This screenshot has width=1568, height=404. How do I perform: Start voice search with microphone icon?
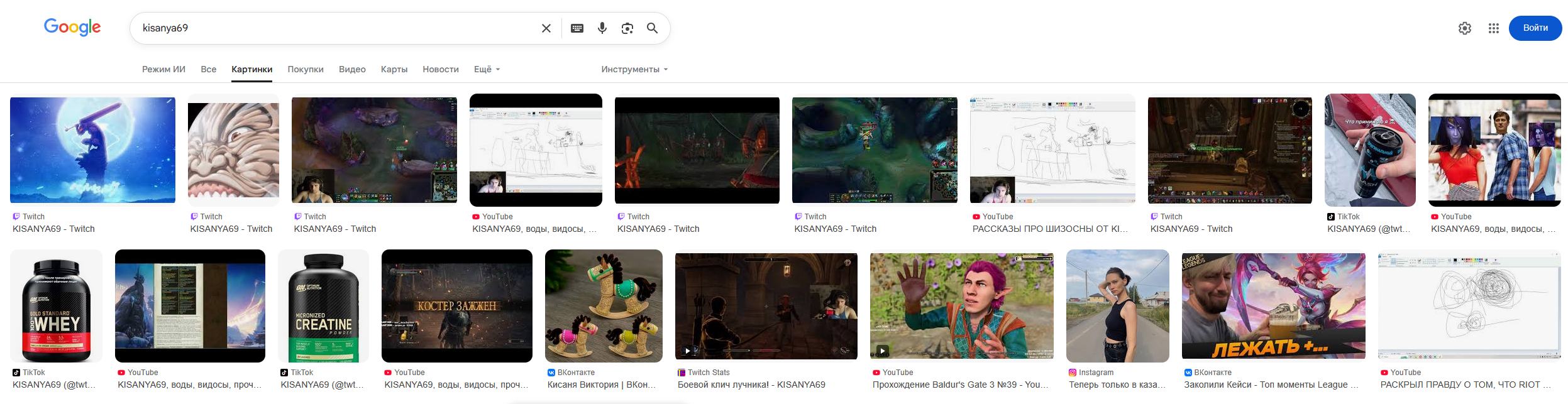pyautogui.click(x=602, y=28)
